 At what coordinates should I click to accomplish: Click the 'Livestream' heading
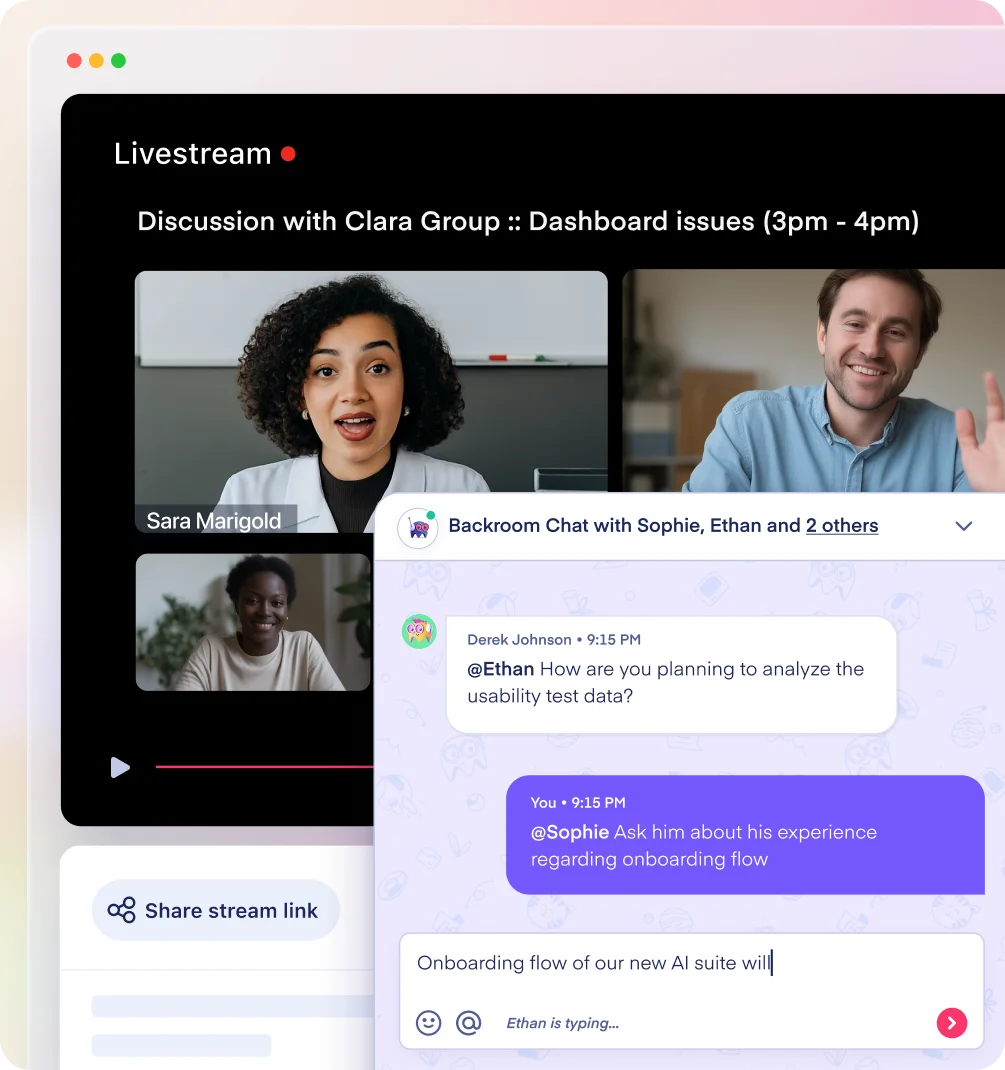(193, 154)
